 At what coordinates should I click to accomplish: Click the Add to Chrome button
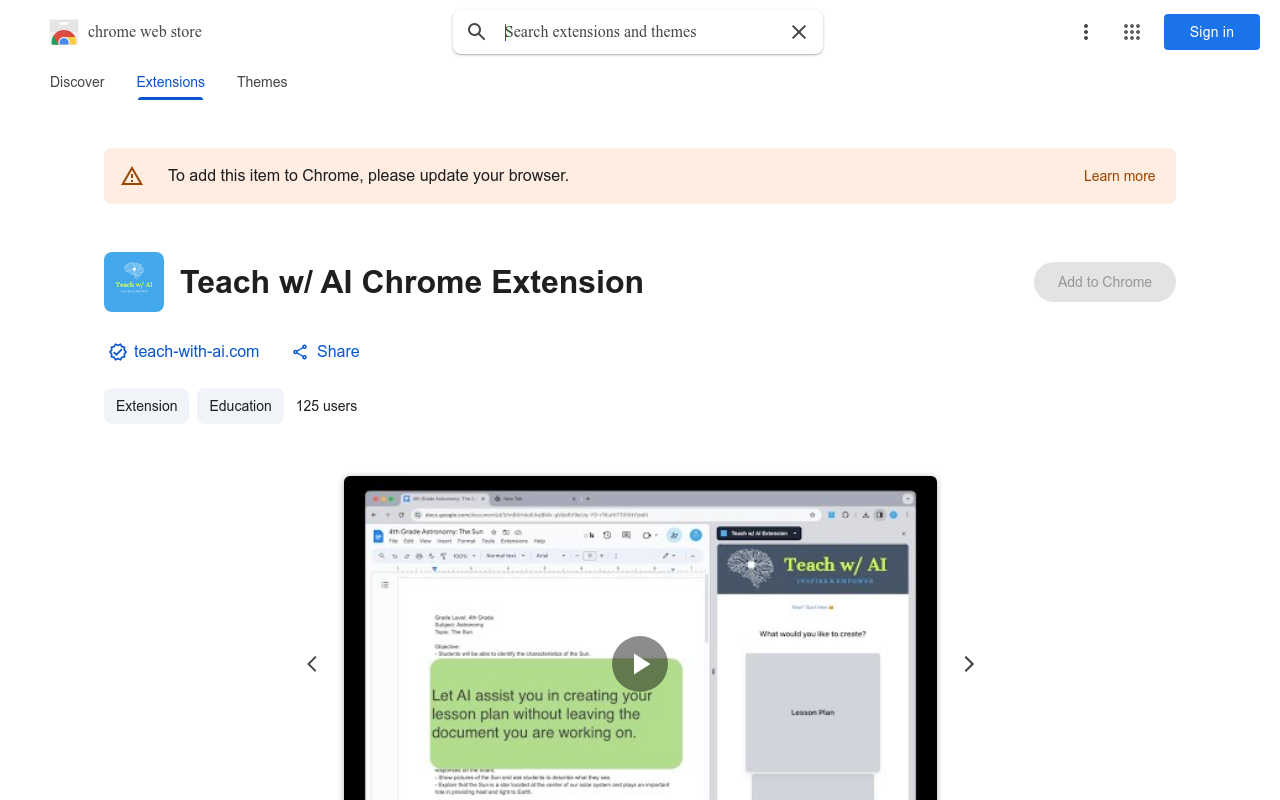1105,282
